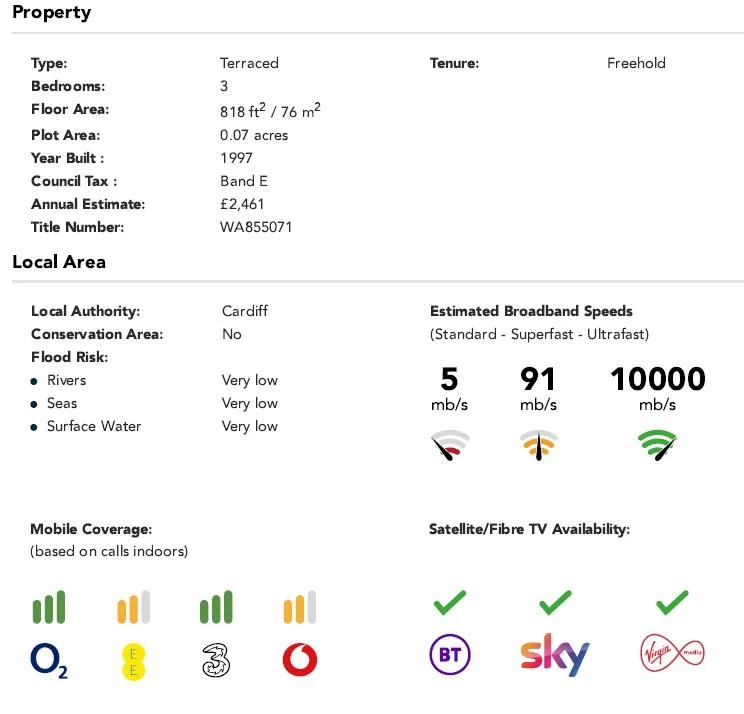Click title number WA855071

click(256, 227)
